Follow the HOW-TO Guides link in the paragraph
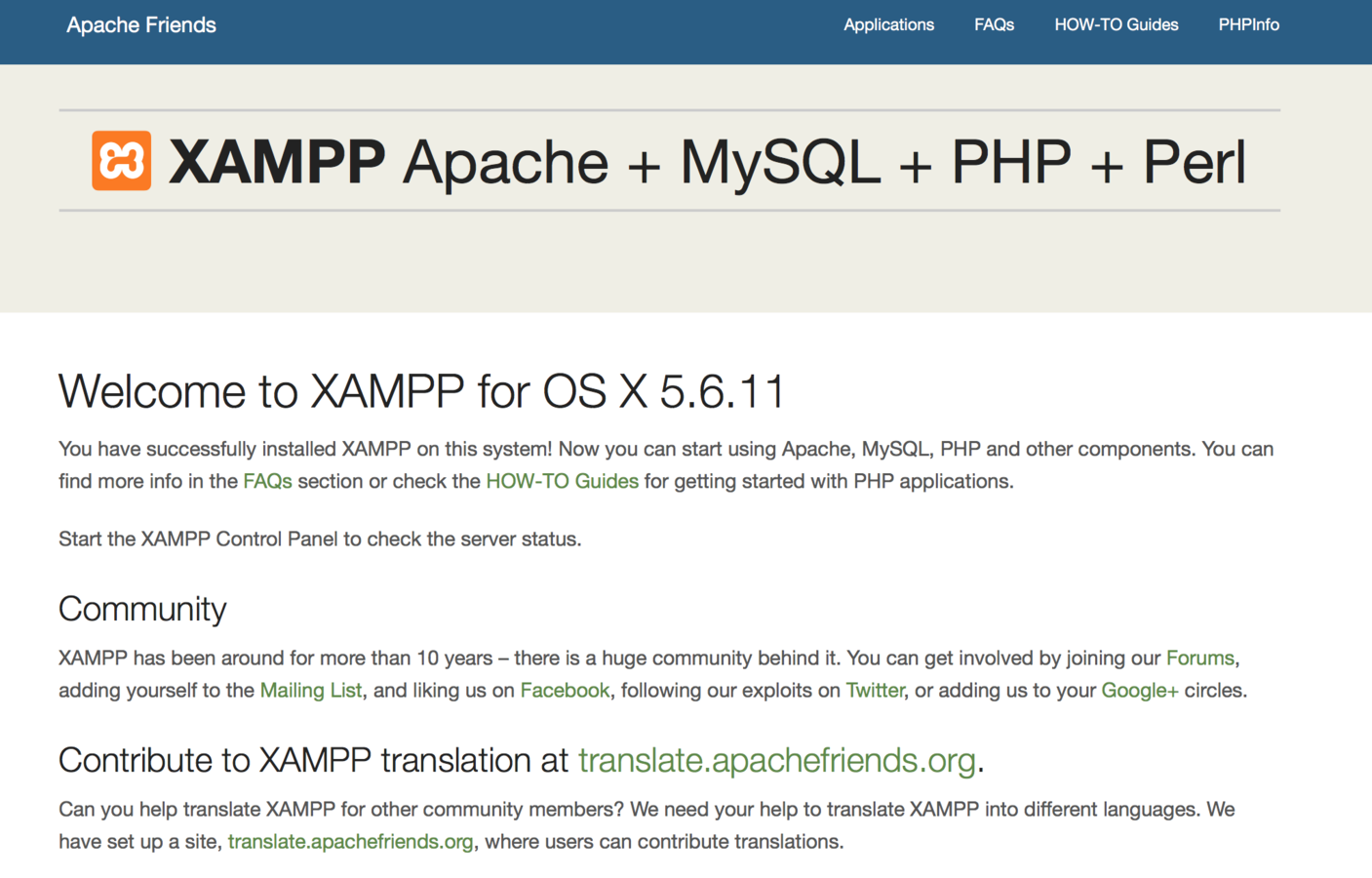The image size is (1372, 878). click(x=562, y=481)
